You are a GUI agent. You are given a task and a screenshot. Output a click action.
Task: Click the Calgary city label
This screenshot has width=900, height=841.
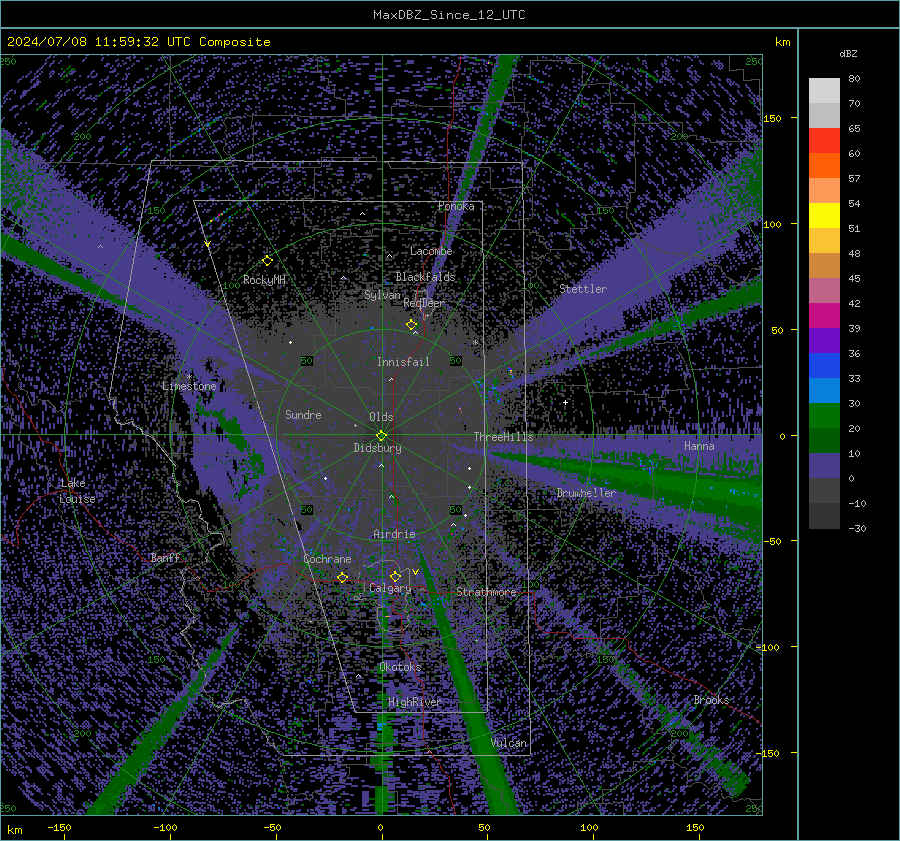pyautogui.click(x=390, y=588)
